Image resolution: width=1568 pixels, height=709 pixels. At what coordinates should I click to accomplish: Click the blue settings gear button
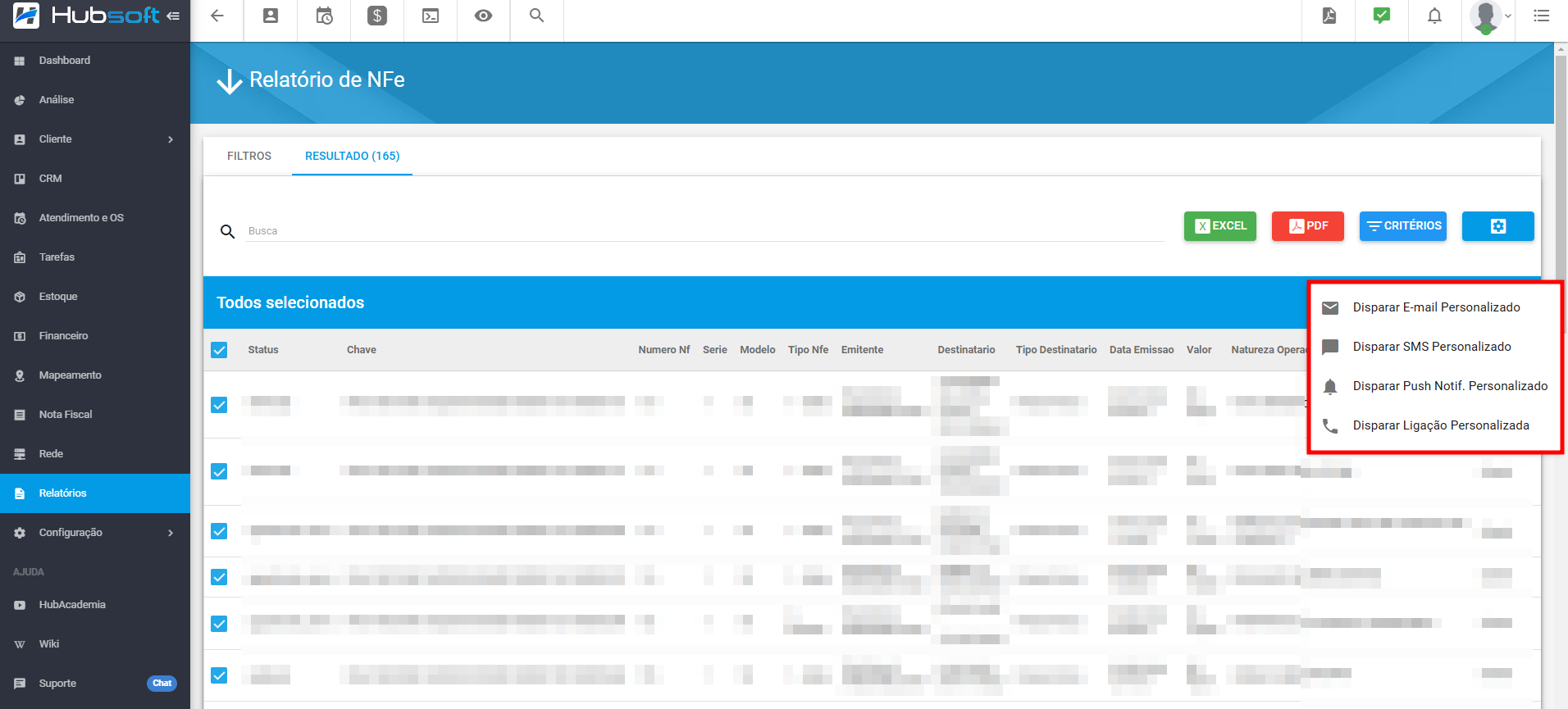(1498, 226)
